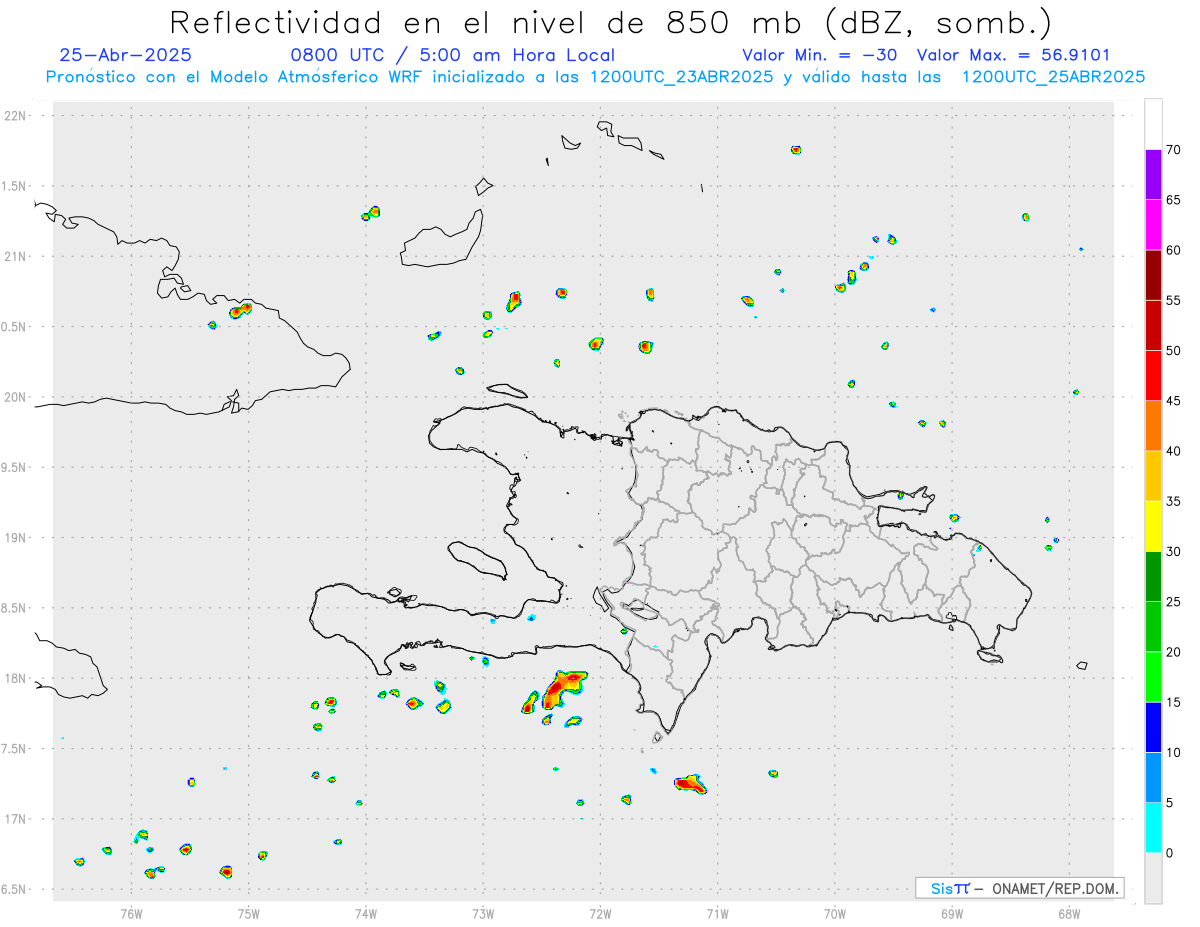Viewport: 1200px width, 927px height.
Task: Click the colorbar value label '55'
Action: tap(1174, 300)
